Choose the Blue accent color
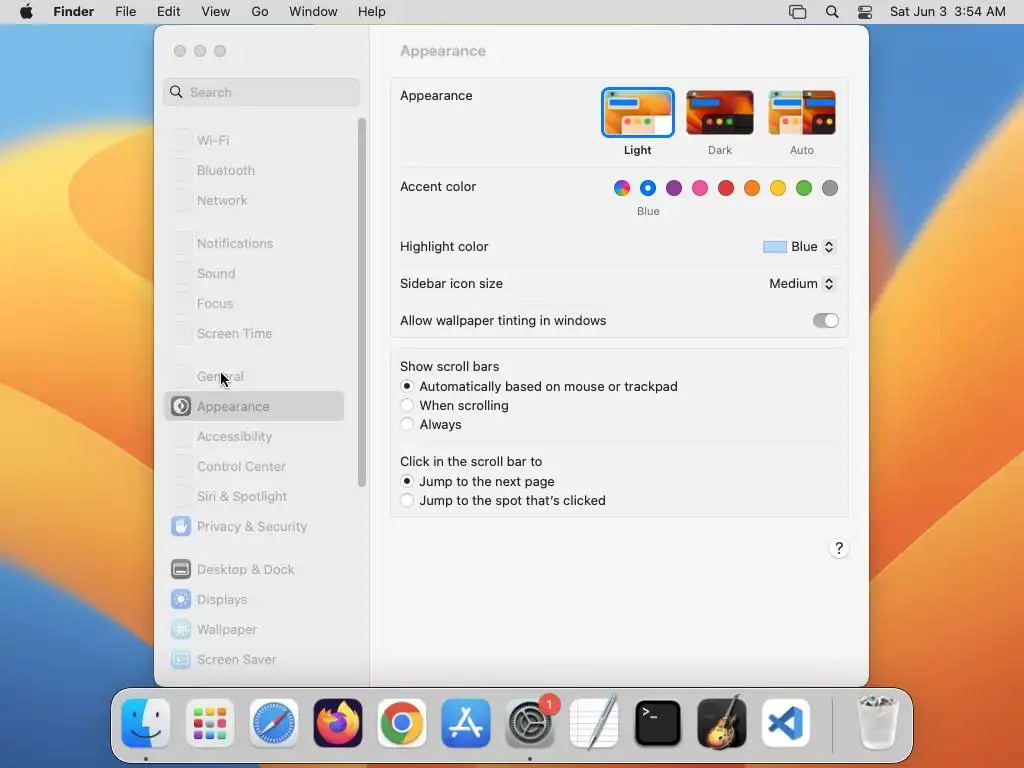 pyautogui.click(x=648, y=188)
